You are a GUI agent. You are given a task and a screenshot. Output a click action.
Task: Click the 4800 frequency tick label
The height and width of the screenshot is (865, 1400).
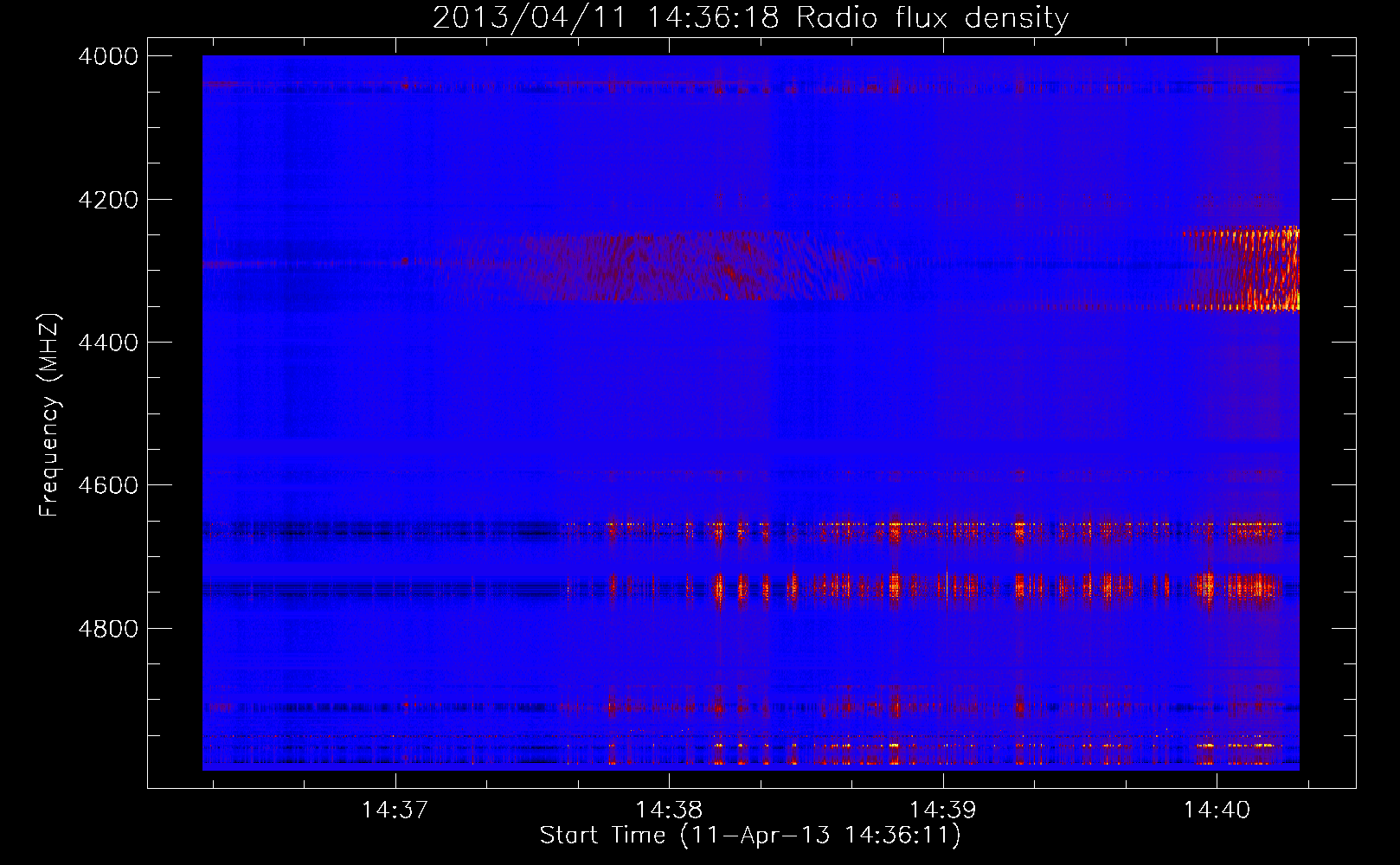pyautogui.click(x=108, y=628)
